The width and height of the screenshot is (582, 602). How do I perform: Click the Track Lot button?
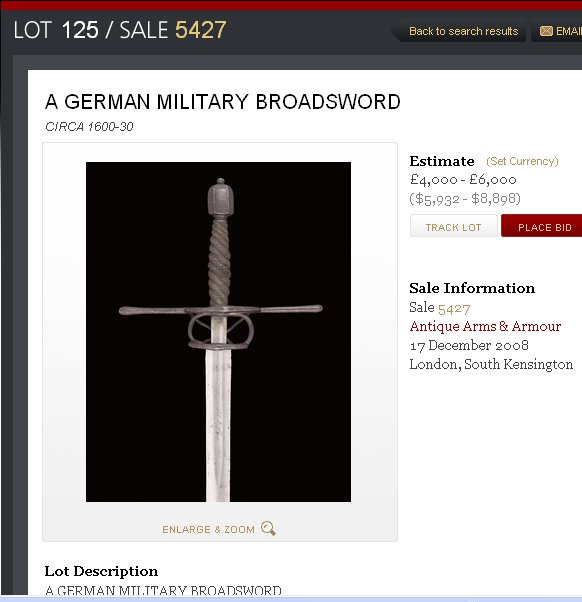[453, 226]
